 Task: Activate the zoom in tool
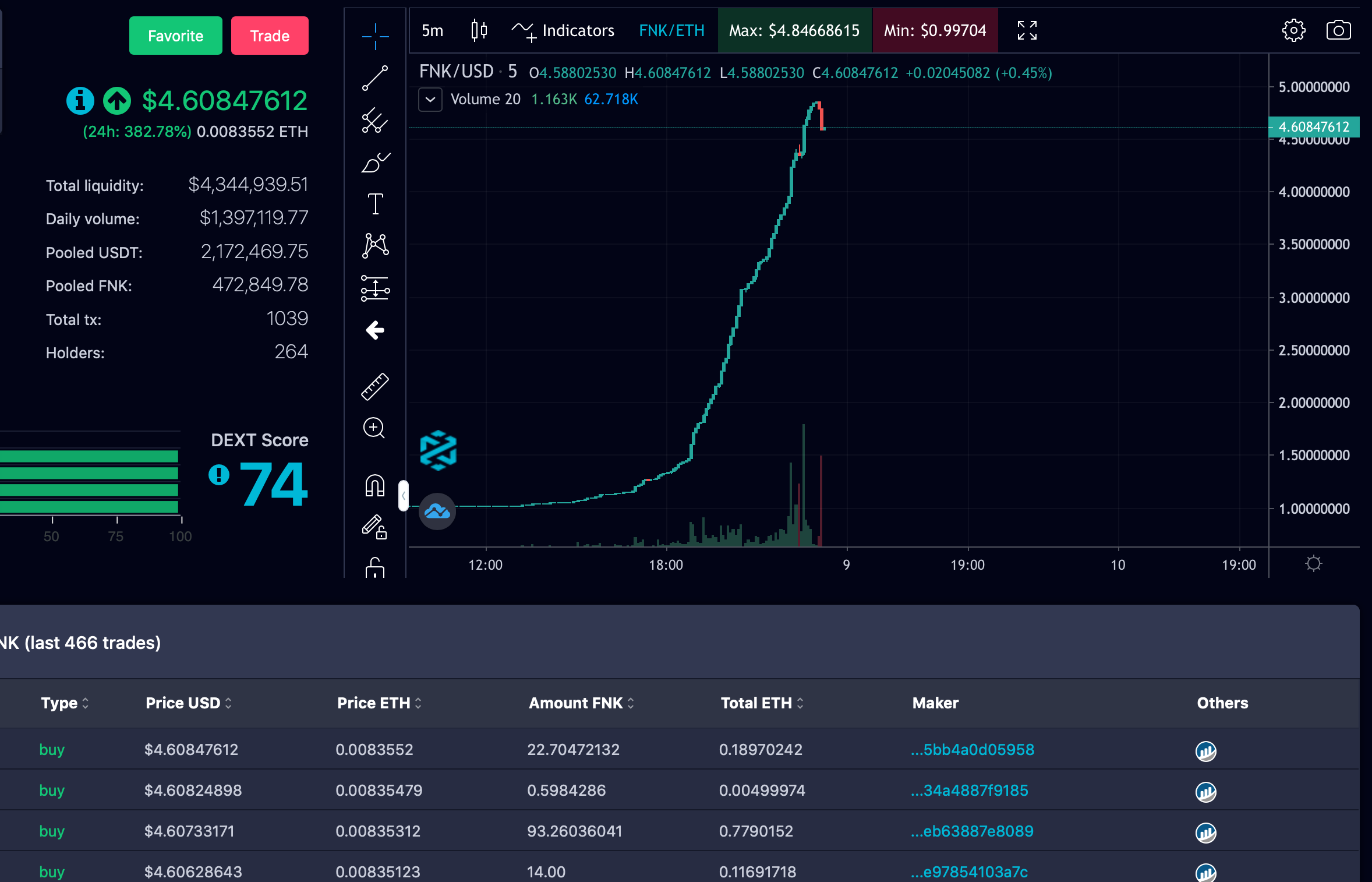coord(374,428)
